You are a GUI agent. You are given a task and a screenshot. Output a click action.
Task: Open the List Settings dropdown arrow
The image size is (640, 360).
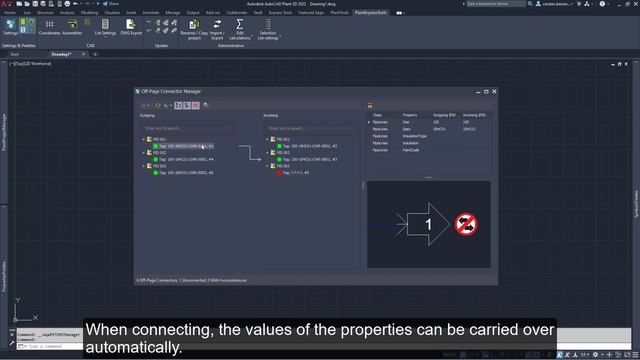click(105, 37)
